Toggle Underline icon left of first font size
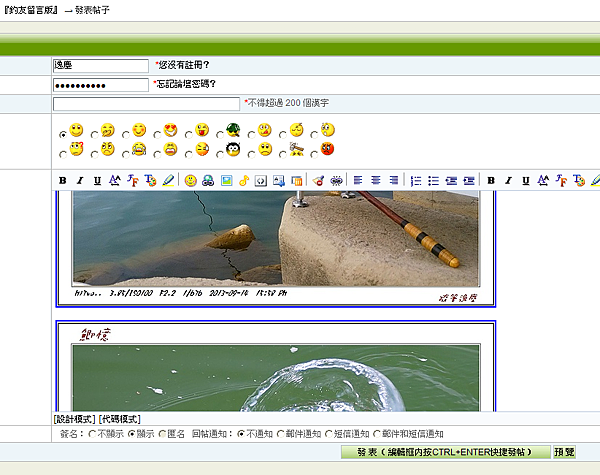600x475 pixels. coord(97,180)
